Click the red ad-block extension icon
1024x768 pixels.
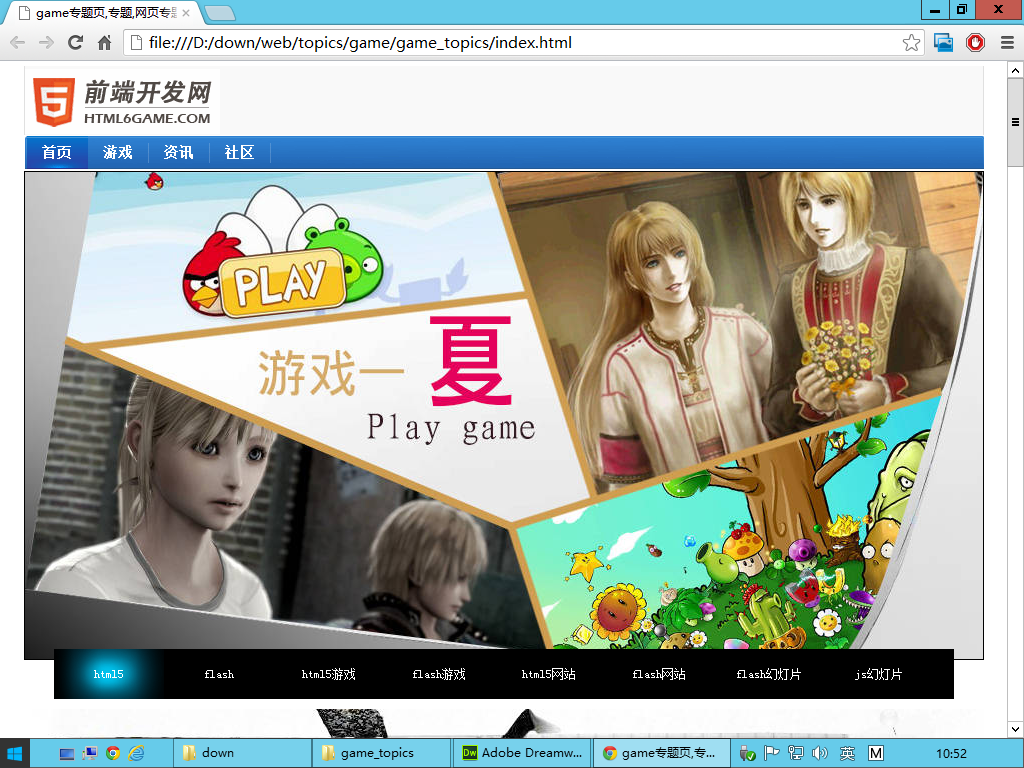pos(975,43)
